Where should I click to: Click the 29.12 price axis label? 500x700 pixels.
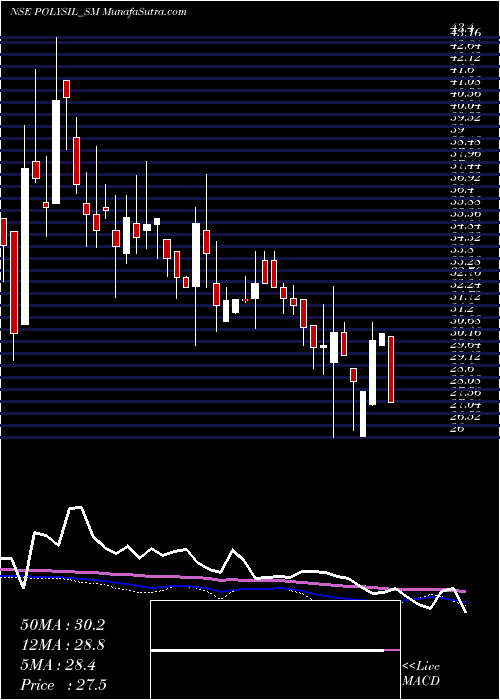pyautogui.click(x=466, y=357)
